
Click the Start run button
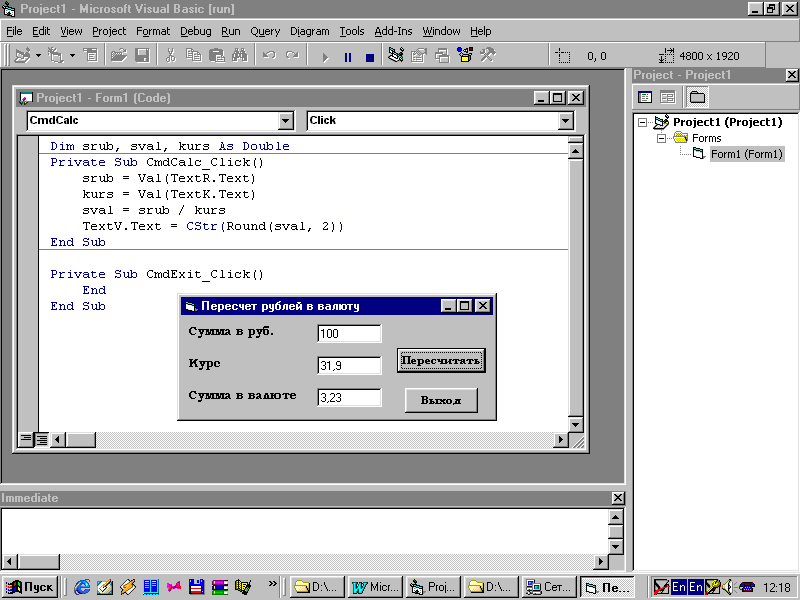325,57
